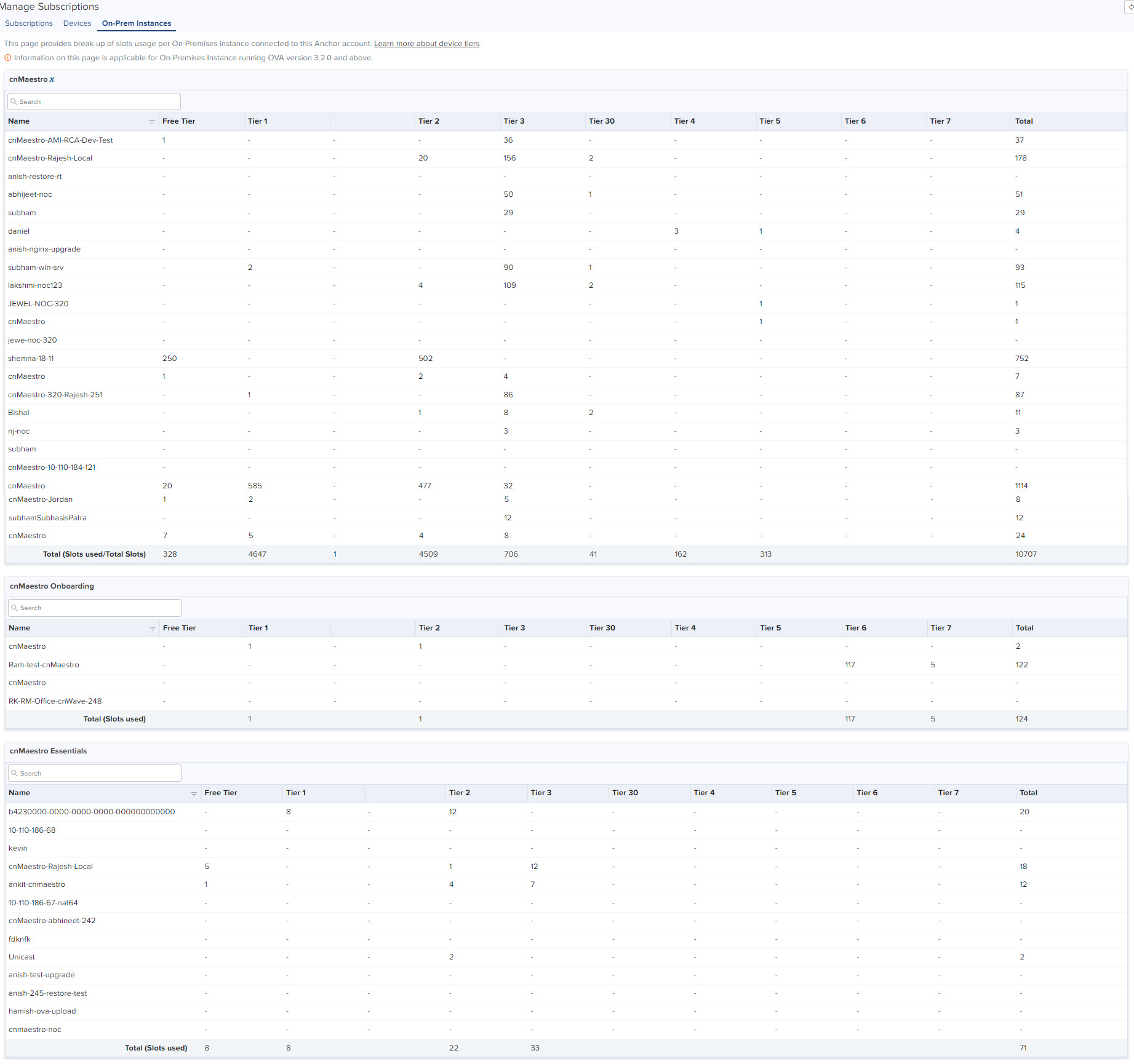This screenshot has height=1064, width=1134.
Task: Select the On-Prem Instances tab
Action: pos(137,23)
